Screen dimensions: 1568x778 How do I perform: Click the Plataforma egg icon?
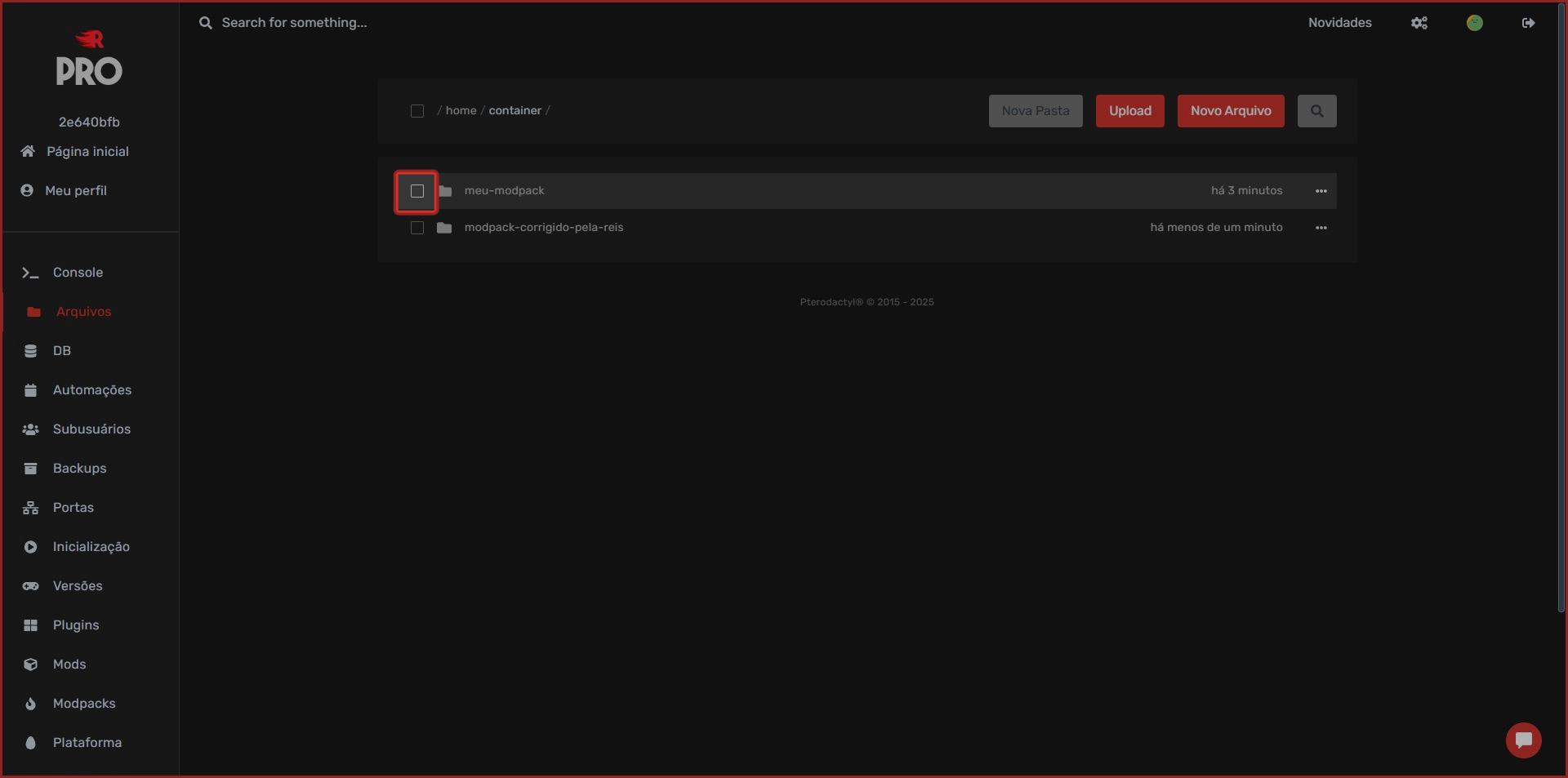30,743
